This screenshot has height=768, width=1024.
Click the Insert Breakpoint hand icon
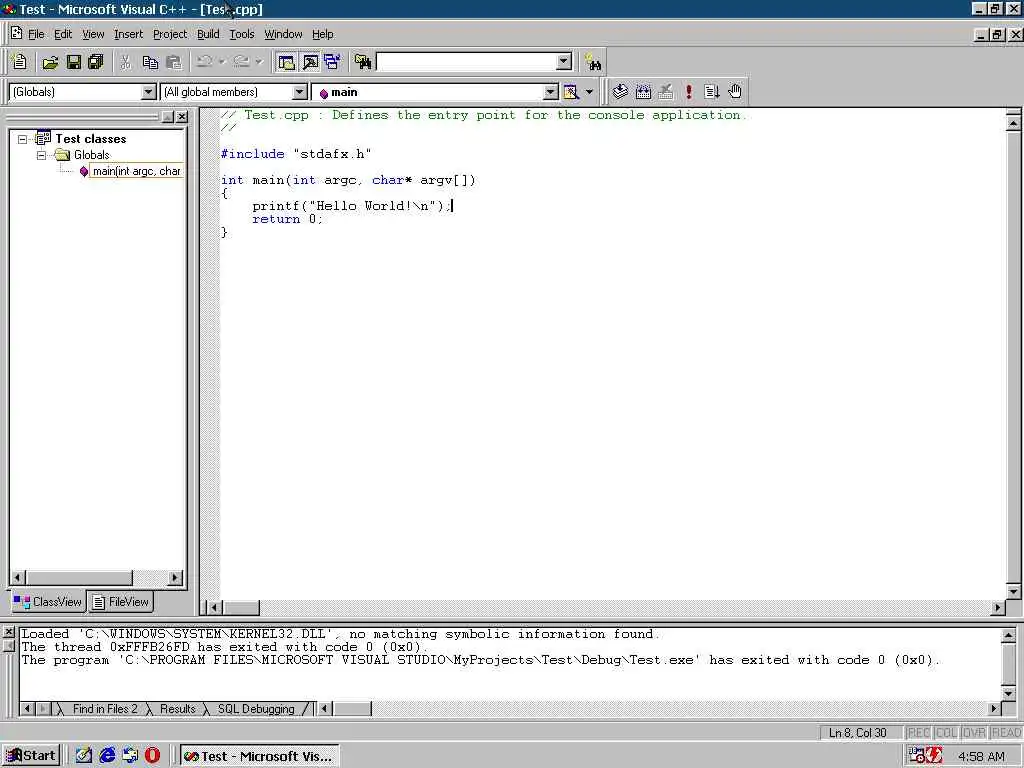735,92
